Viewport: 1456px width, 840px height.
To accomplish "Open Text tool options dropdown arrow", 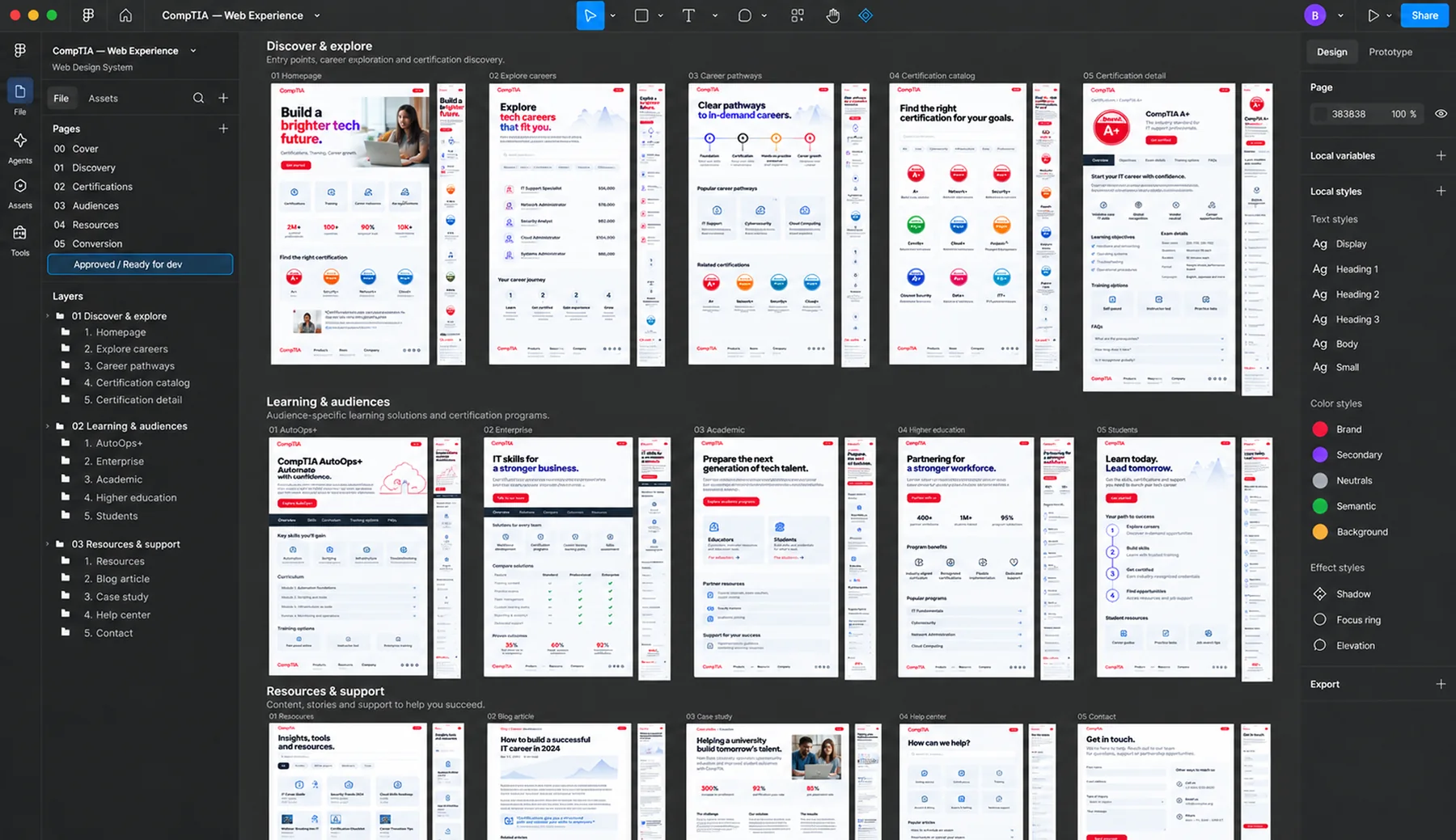I will point(715,15).
